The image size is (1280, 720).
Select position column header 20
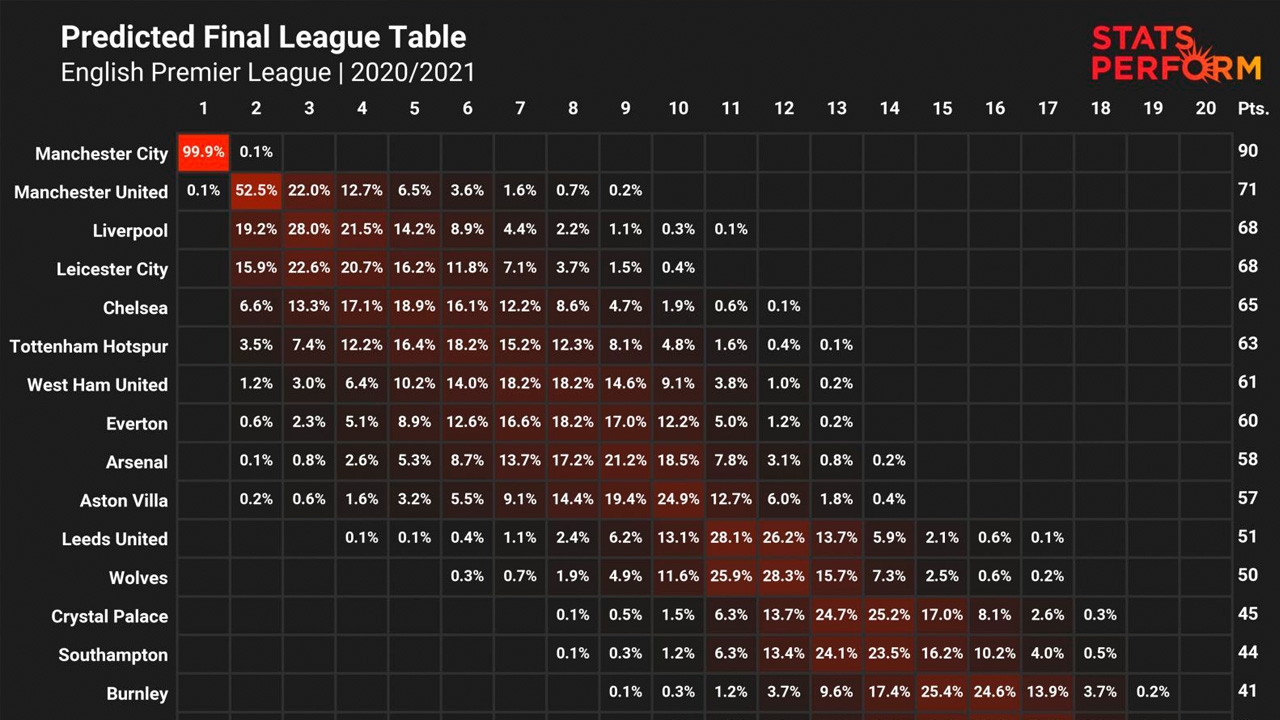1206,108
